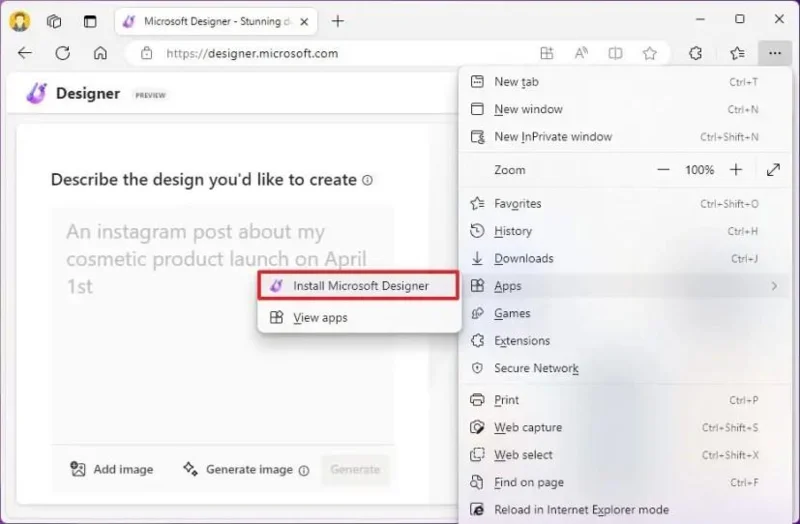The image size is (800, 524).
Task: Open the Extensions puzzle toolbar icon
Action: click(695, 53)
